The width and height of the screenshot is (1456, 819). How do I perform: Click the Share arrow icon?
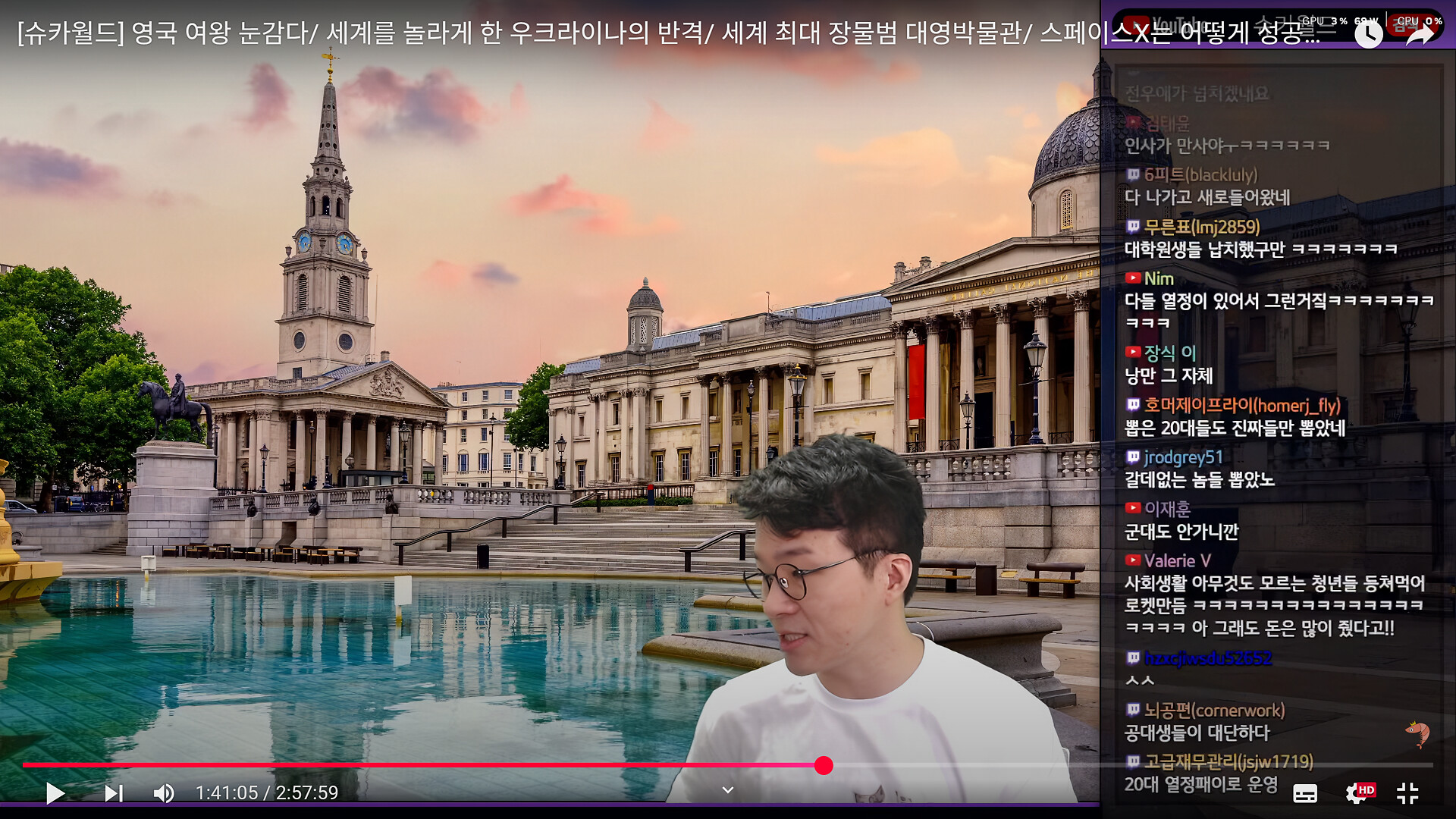coord(1419,33)
